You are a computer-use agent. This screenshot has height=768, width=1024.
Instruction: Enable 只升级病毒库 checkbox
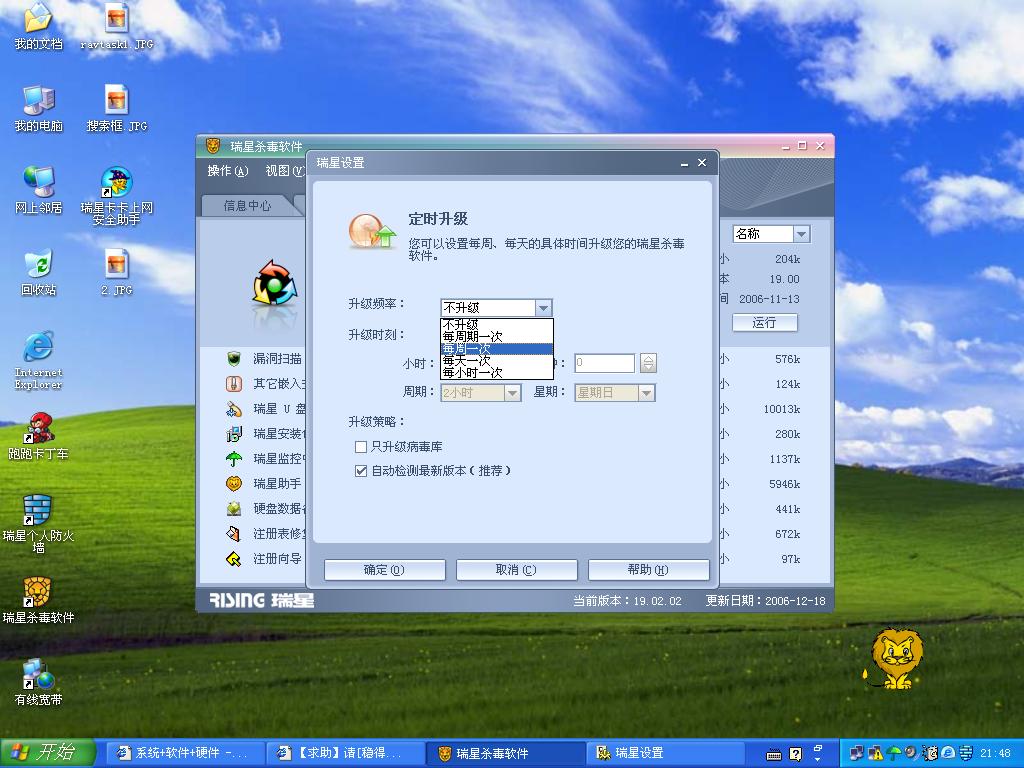[360, 447]
